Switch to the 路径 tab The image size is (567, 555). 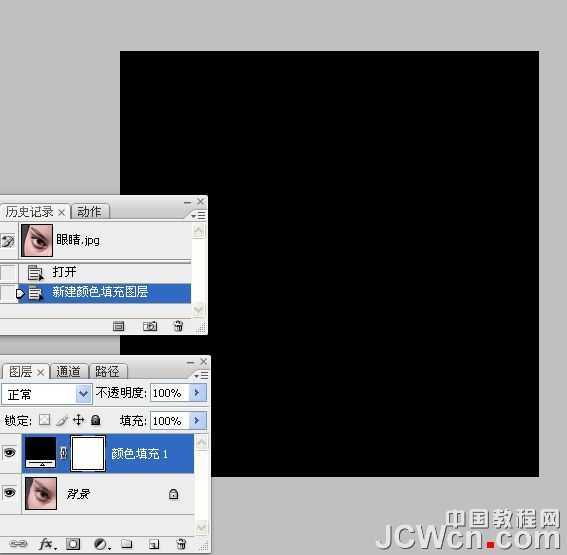[x=107, y=371]
